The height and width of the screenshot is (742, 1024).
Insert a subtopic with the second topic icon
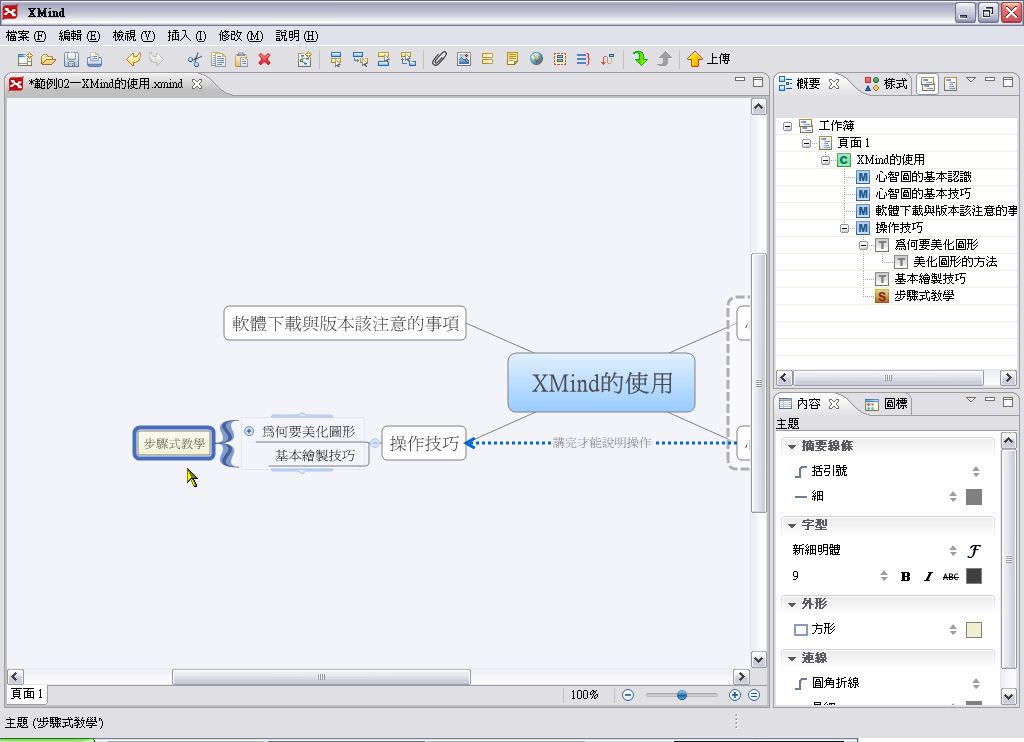[360, 59]
